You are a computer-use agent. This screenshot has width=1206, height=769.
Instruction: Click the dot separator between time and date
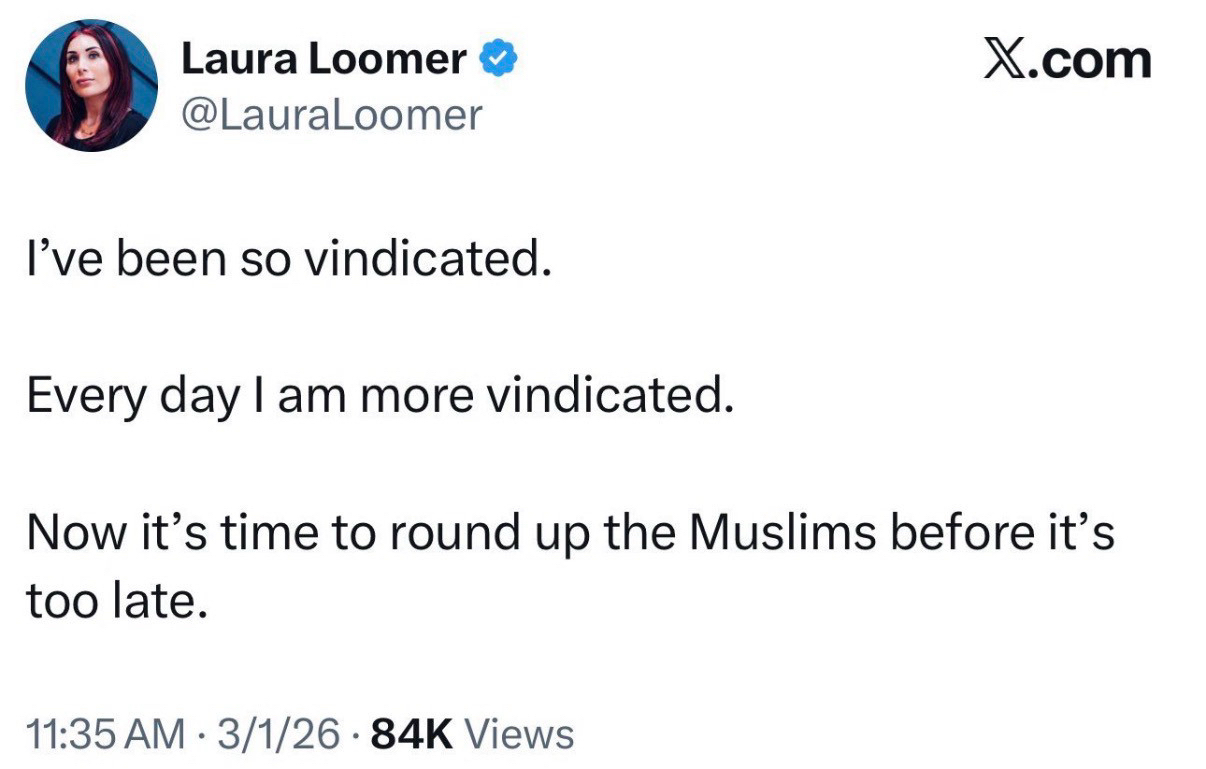click(200, 734)
